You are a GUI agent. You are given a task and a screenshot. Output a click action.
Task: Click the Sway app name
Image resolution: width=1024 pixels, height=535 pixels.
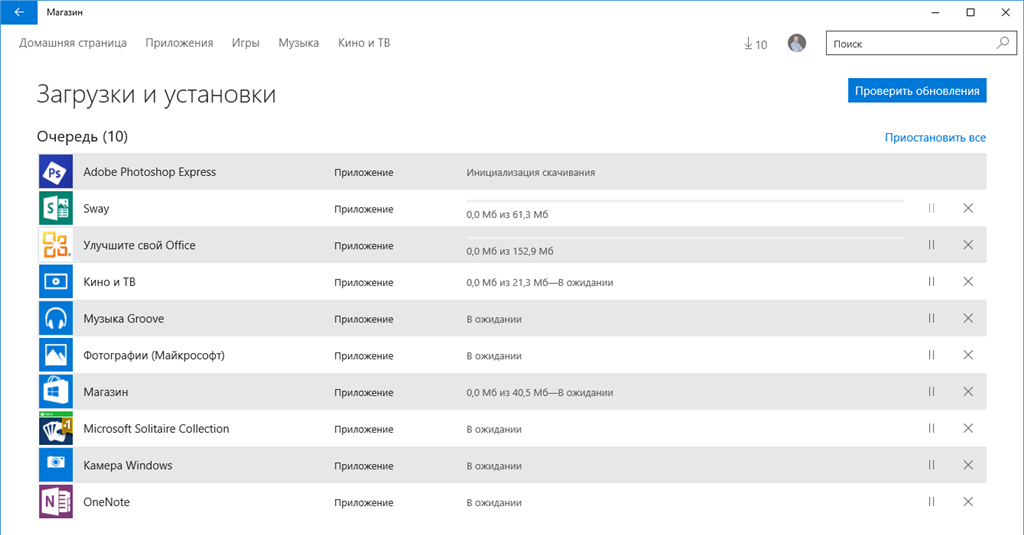pos(96,209)
